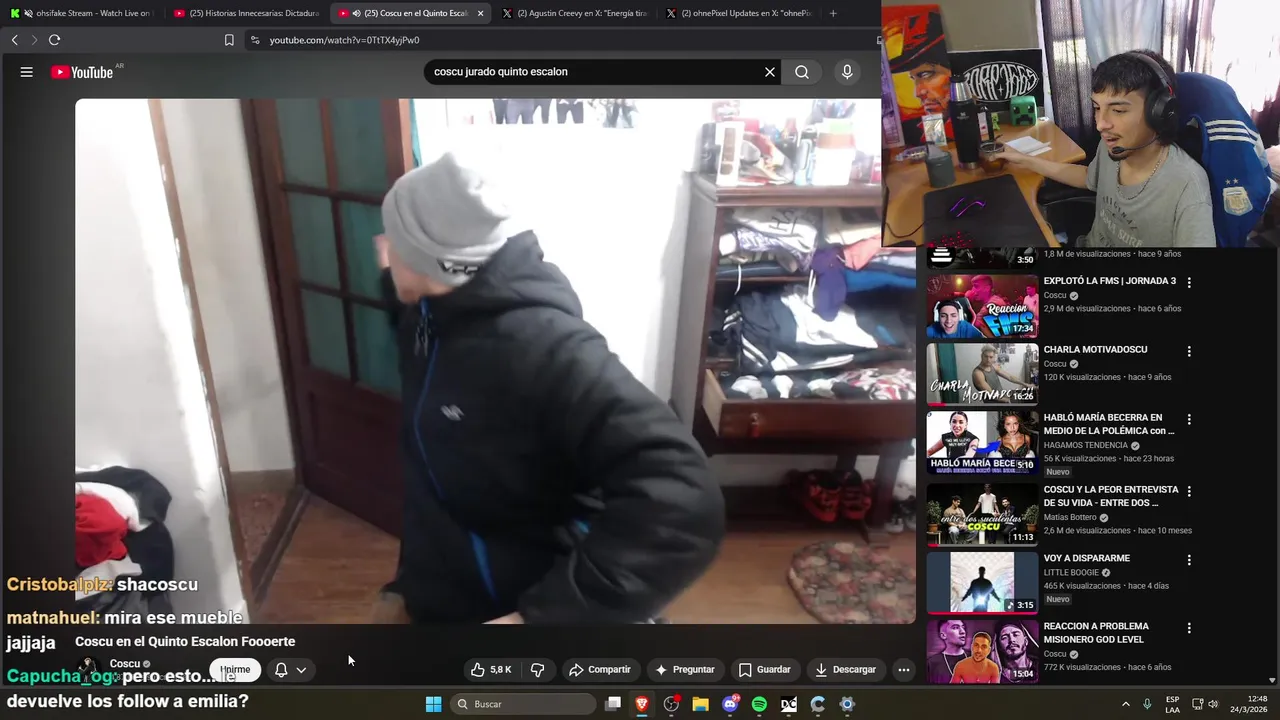The width and height of the screenshot is (1280, 720).
Task: Switch to the ohsifake Stream tab
Action: tap(82, 13)
